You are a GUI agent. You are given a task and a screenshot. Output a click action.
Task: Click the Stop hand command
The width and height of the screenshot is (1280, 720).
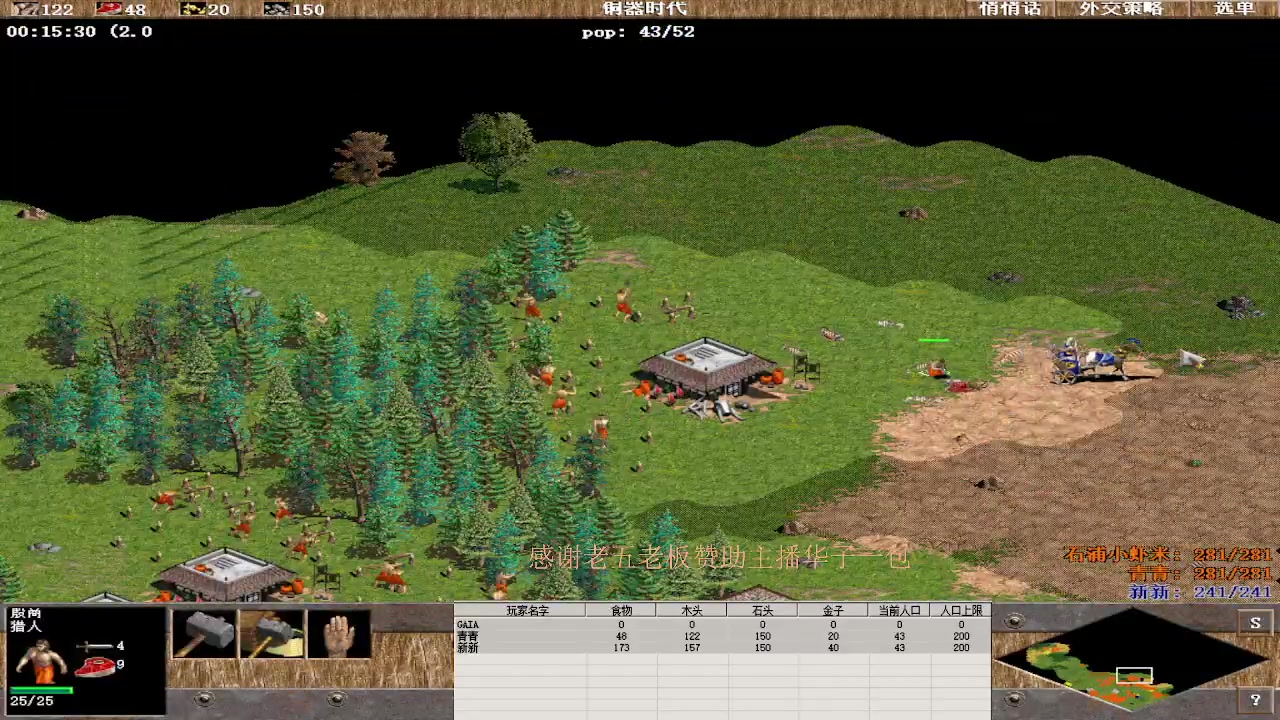pos(338,633)
